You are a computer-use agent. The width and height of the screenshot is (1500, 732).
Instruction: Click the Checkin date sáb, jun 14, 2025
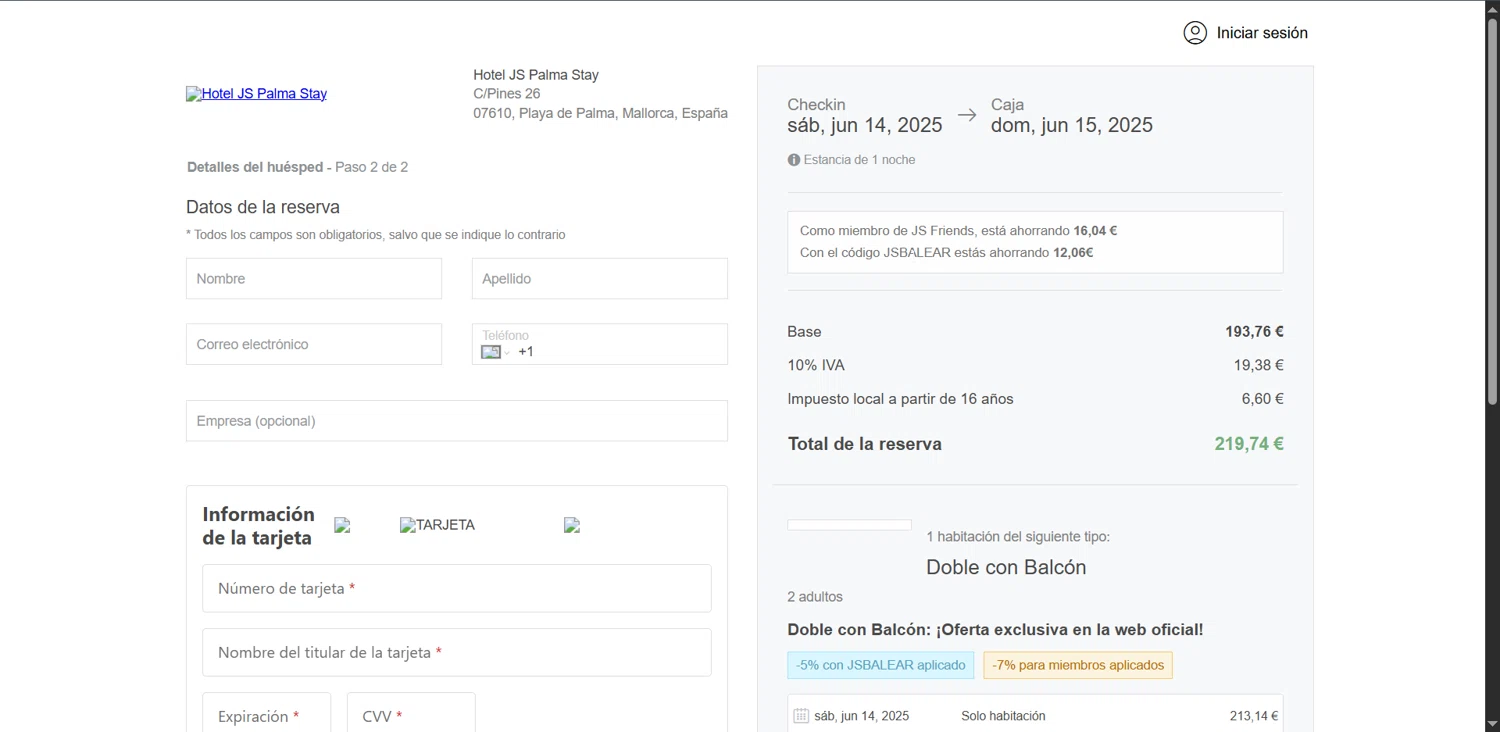click(x=865, y=125)
